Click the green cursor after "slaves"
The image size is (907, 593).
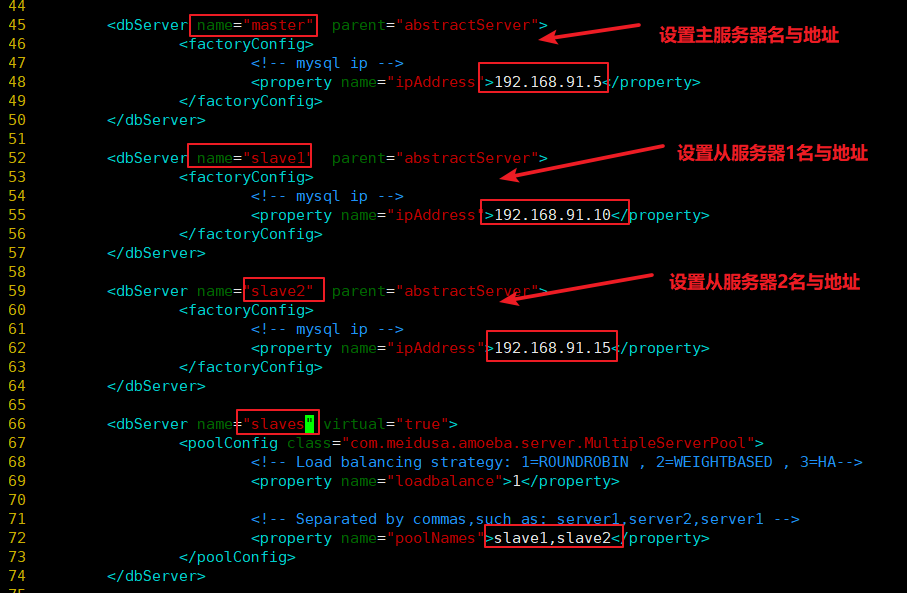[x=309, y=424]
